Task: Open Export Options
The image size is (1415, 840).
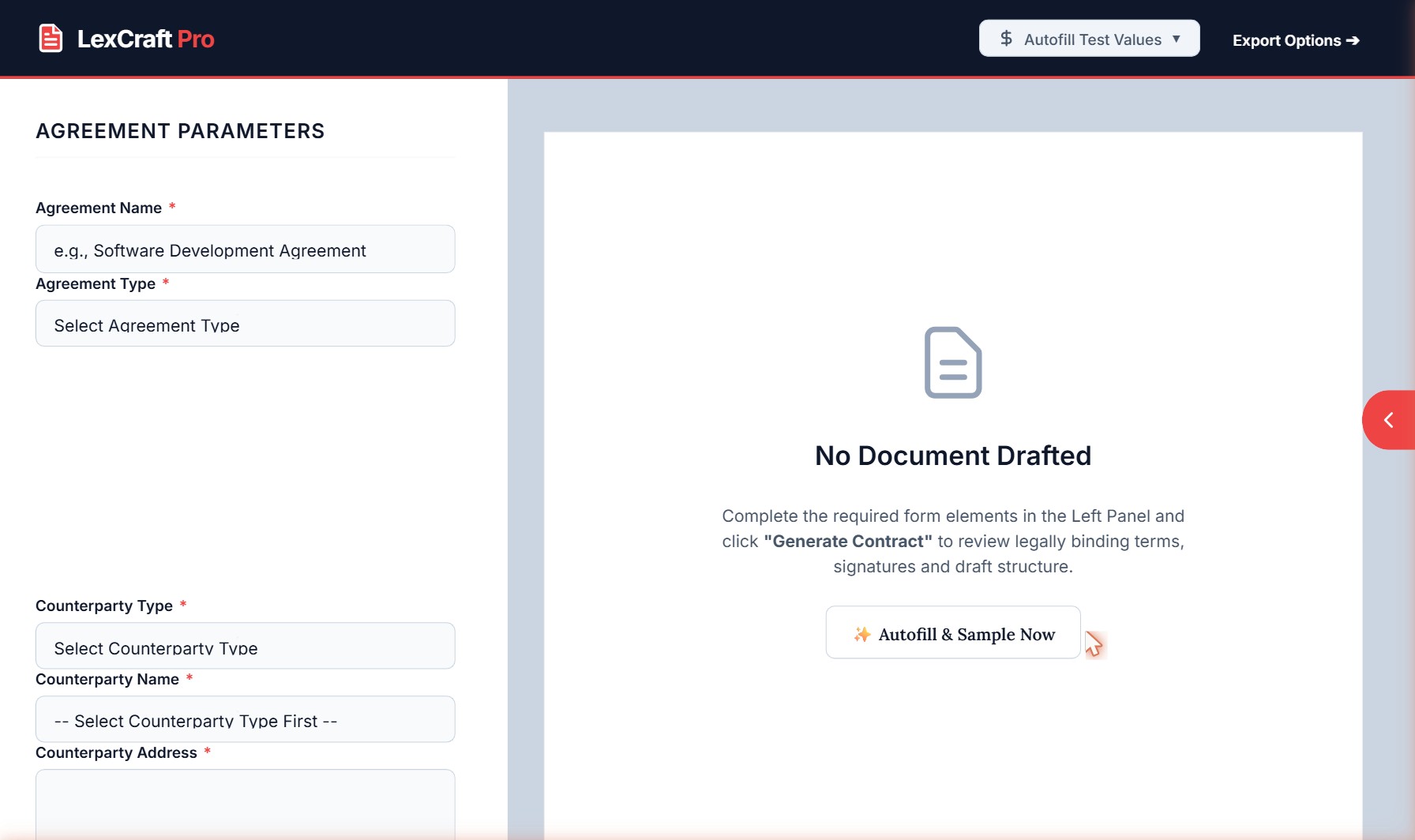Action: (1295, 40)
